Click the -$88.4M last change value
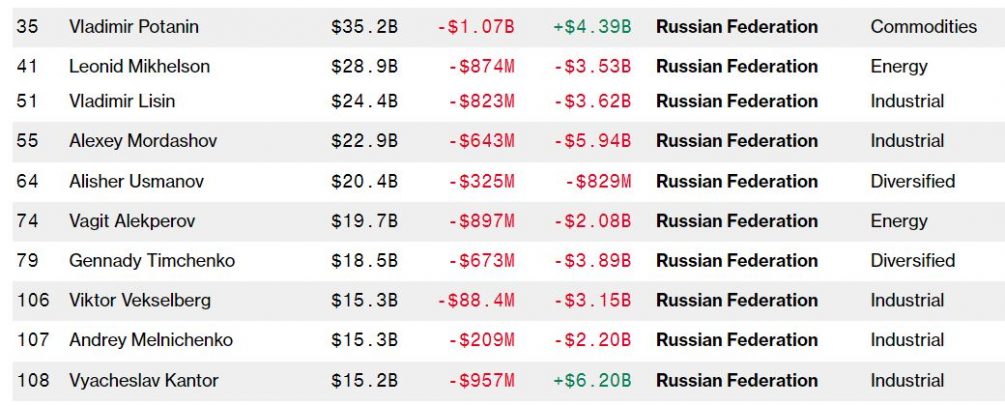Screen dimensions: 1005x406 click(476, 300)
